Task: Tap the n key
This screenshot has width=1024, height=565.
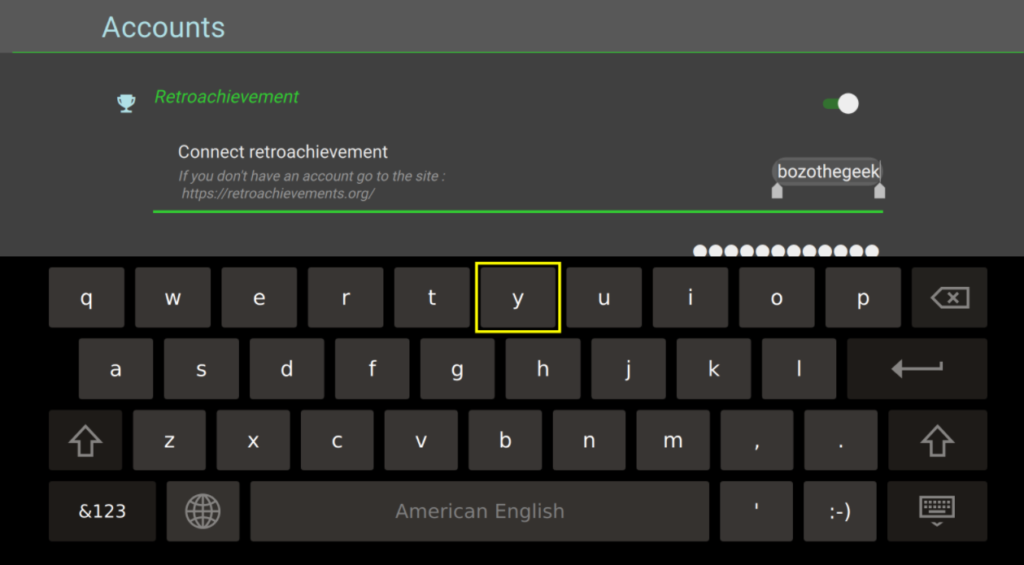Action: [589, 441]
